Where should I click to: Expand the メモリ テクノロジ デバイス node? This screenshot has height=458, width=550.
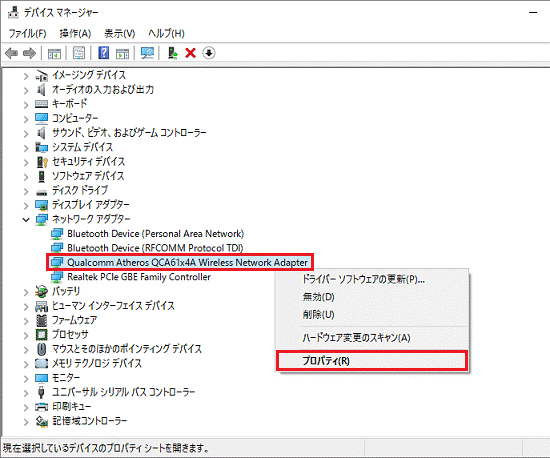[26, 364]
